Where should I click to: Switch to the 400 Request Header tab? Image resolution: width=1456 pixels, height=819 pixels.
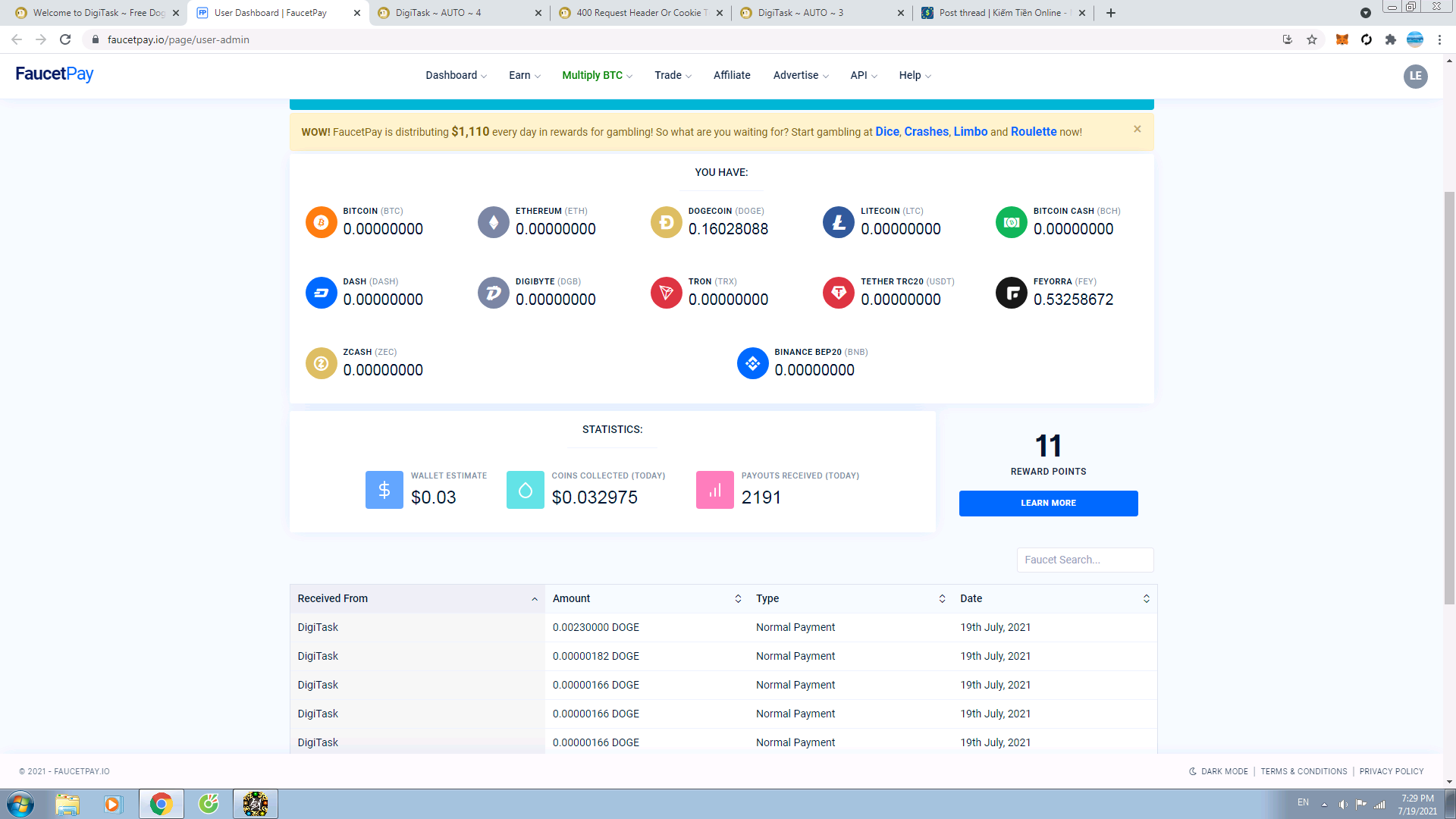point(642,13)
